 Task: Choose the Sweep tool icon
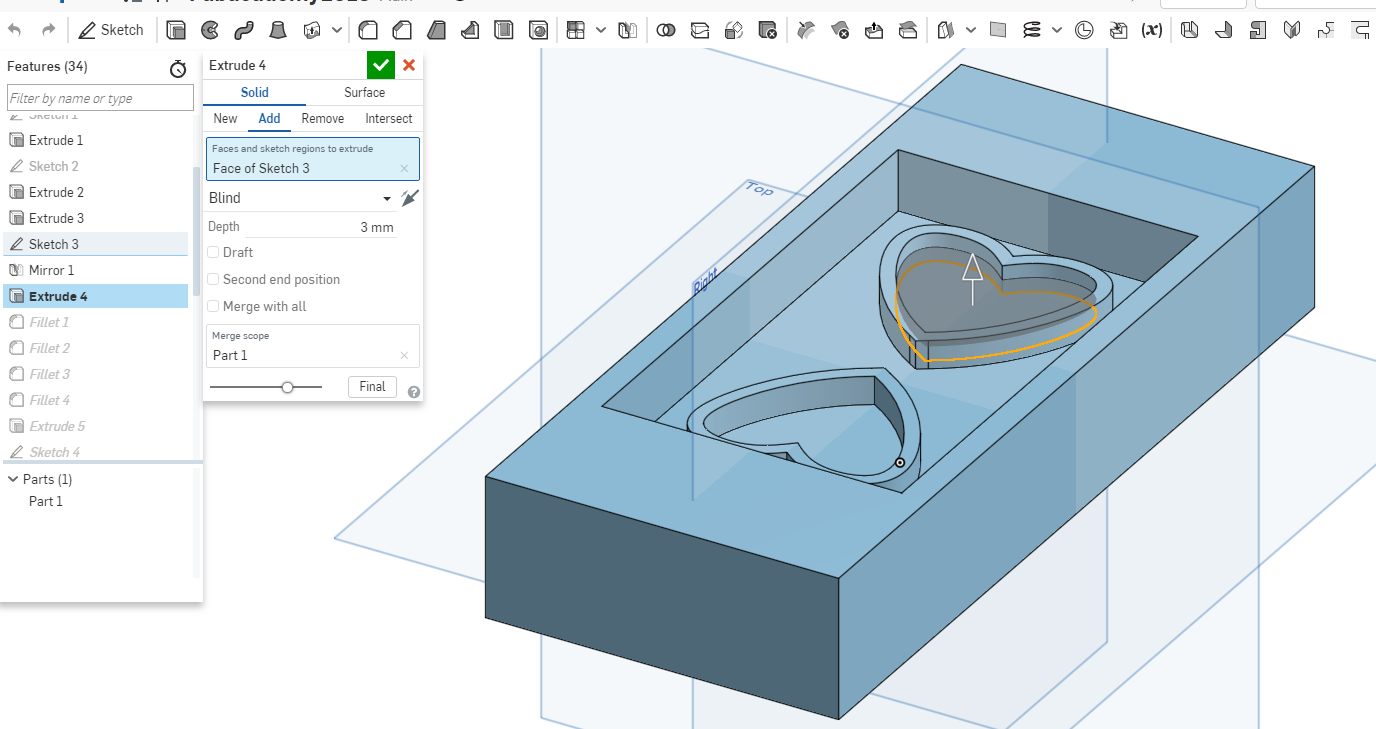244,30
